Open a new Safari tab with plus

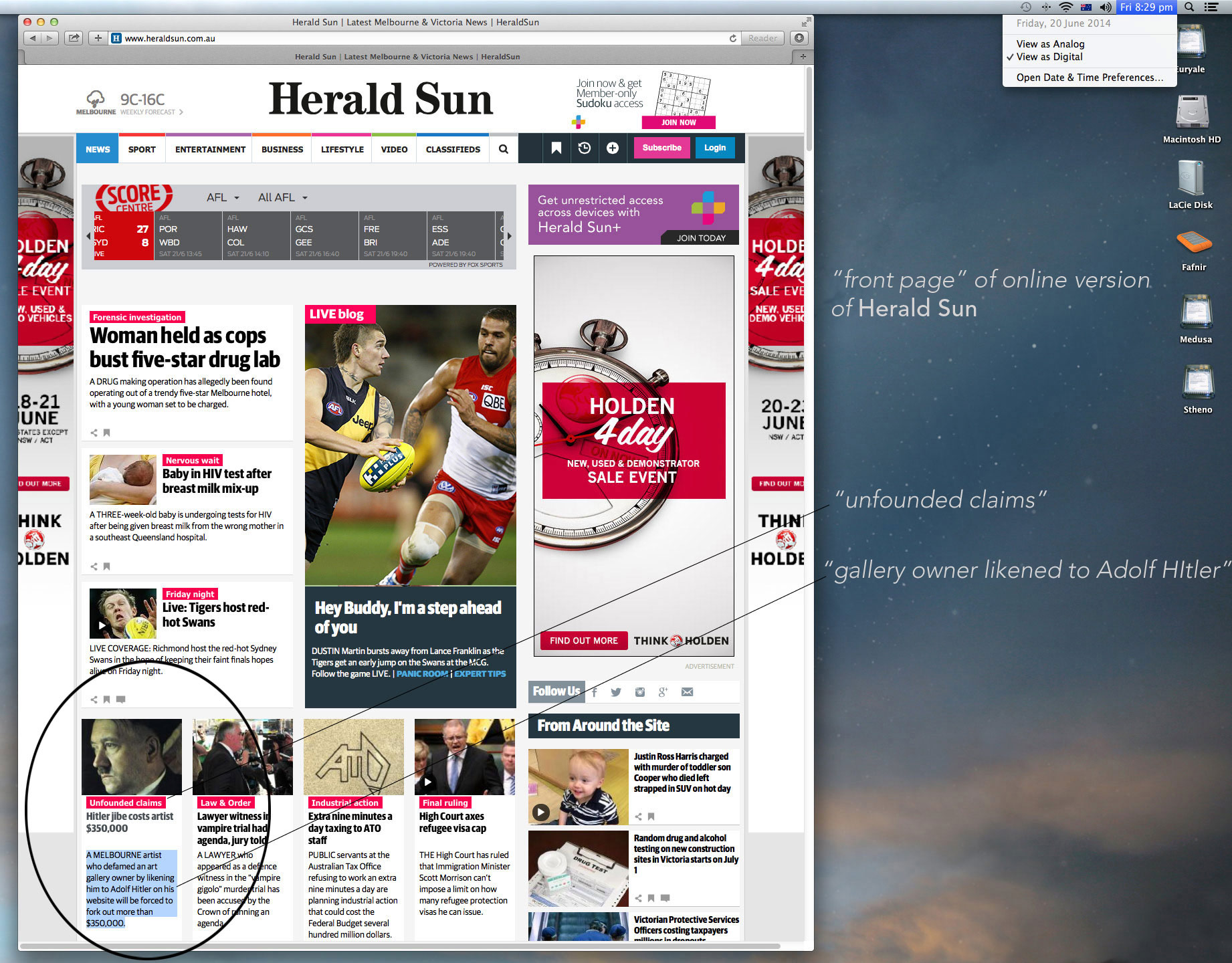click(803, 57)
